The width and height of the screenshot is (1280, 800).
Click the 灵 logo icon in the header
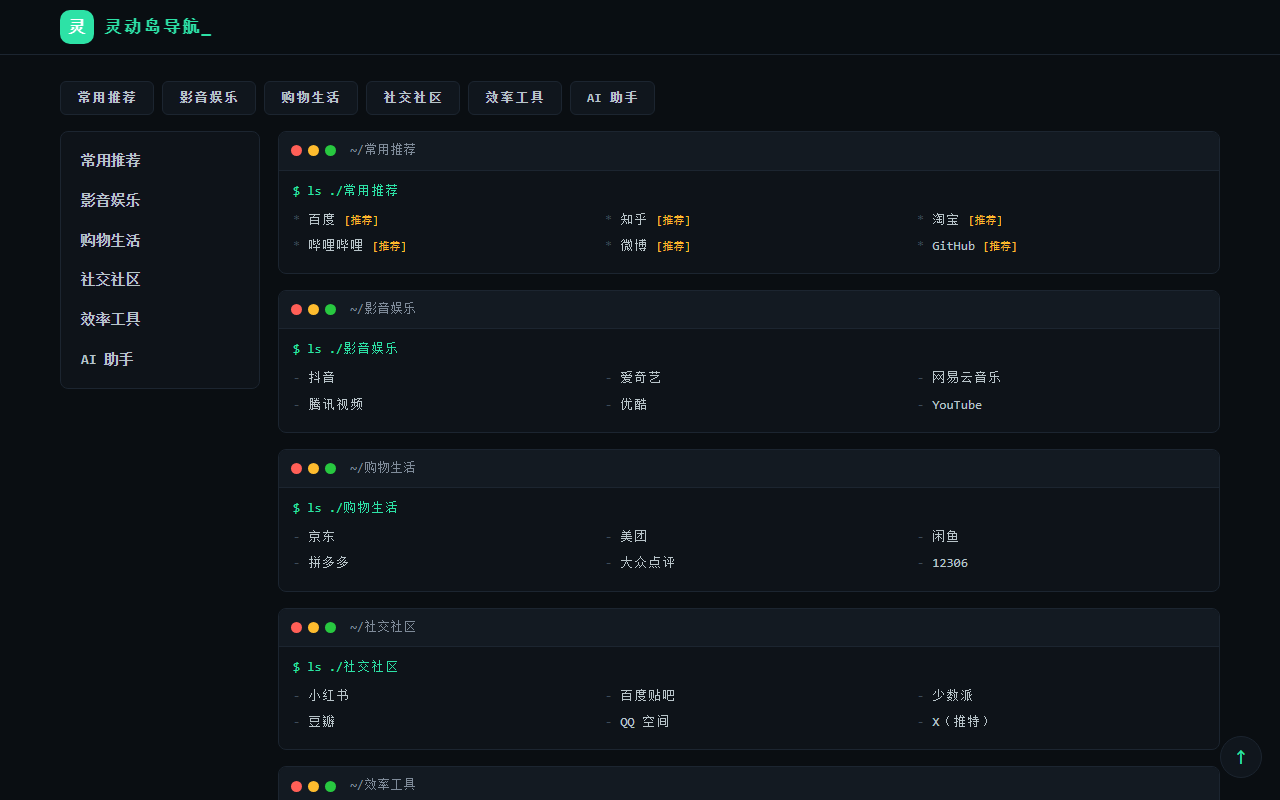(77, 27)
